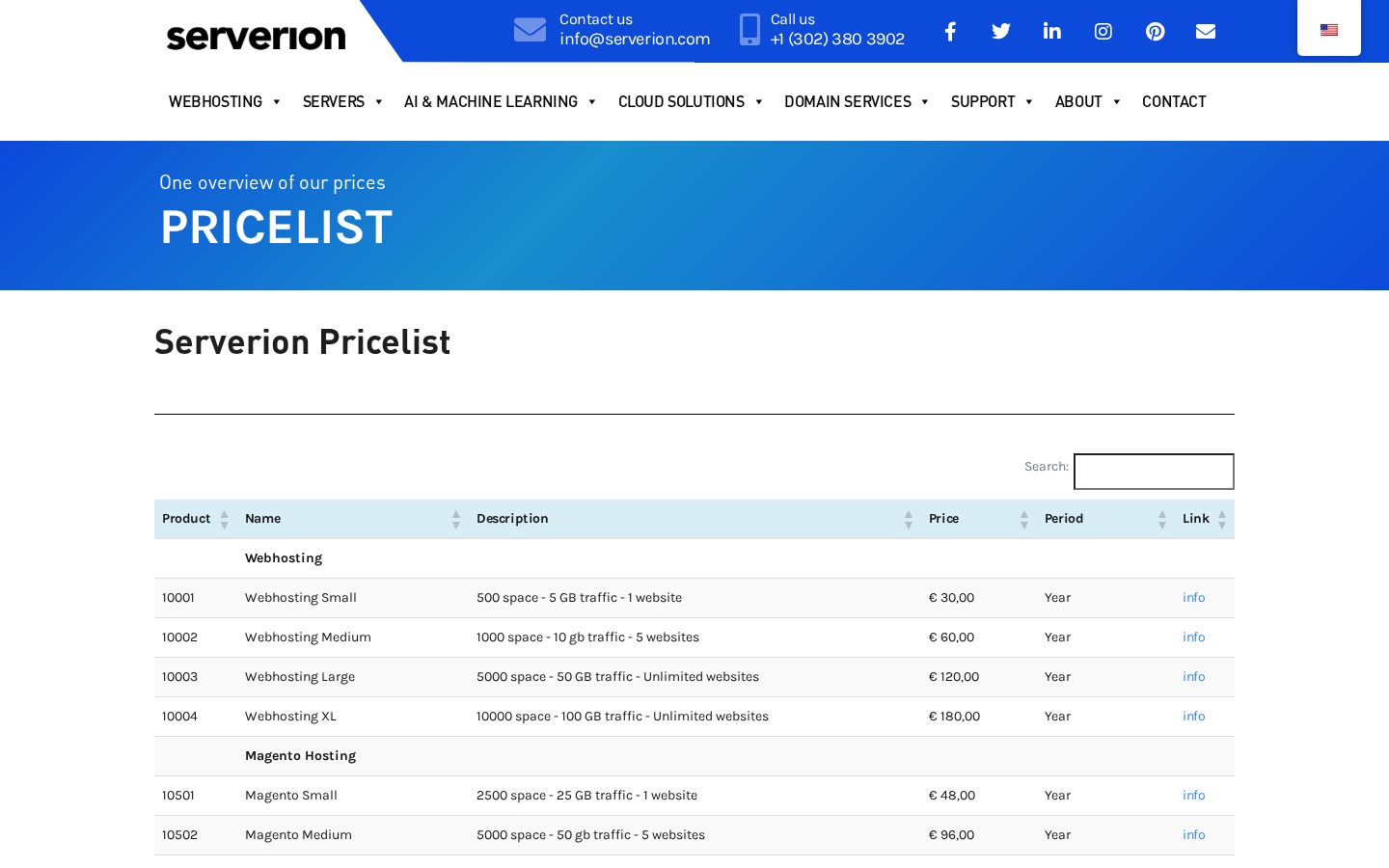Click the info@serverion.com email link

(x=635, y=40)
